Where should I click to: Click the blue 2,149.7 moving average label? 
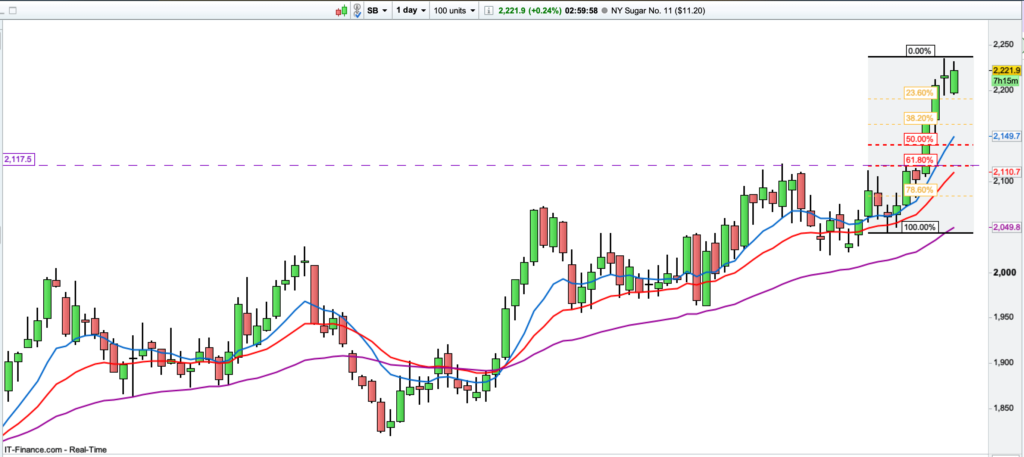tap(1005, 135)
